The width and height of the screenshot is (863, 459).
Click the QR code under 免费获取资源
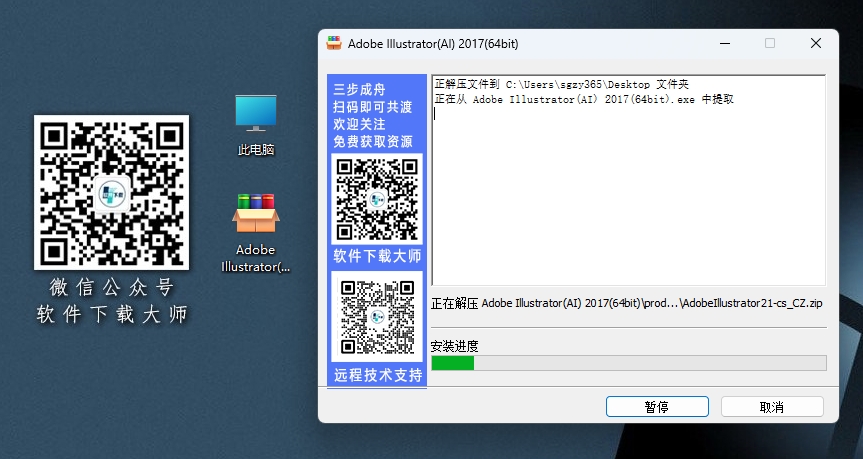(377, 199)
